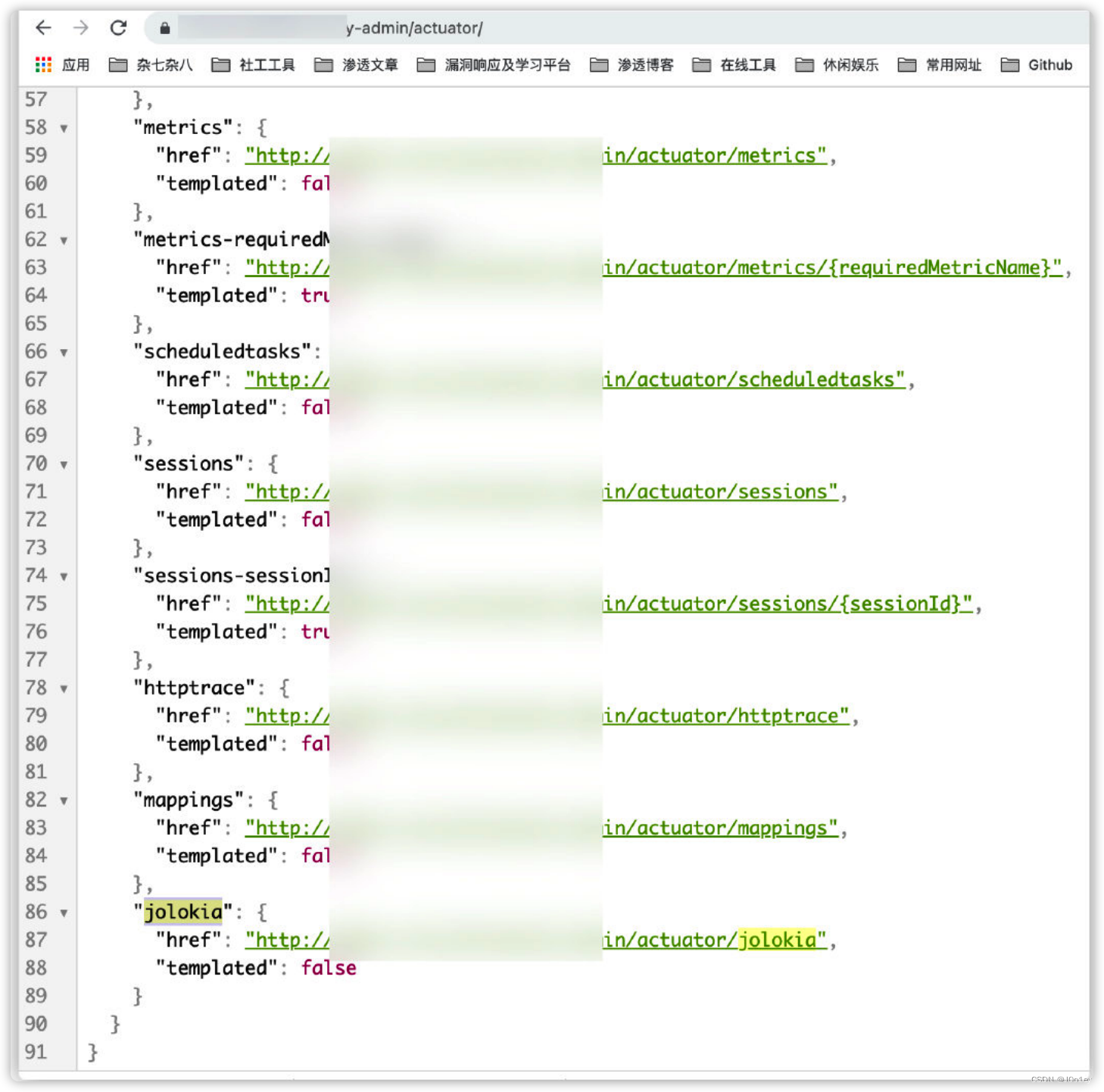This screenshot has width=1104, height=1092.
Task: Collapse the "jolokia" node at line 86
Action: pos(64,913)
